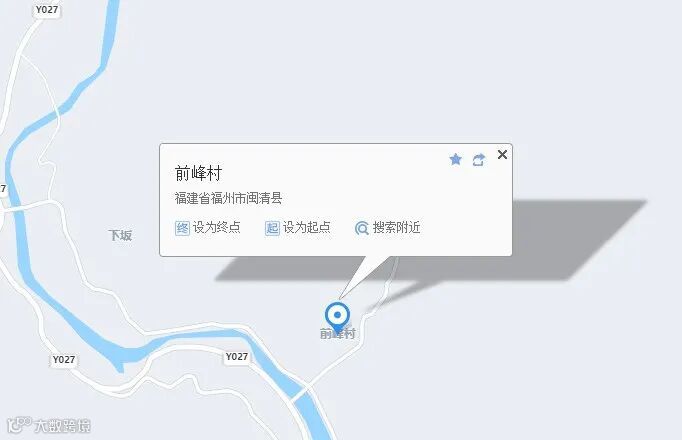Click address 福建省福州市闽清县
Screen dimensions: 682x440
(x=228, y=198)
